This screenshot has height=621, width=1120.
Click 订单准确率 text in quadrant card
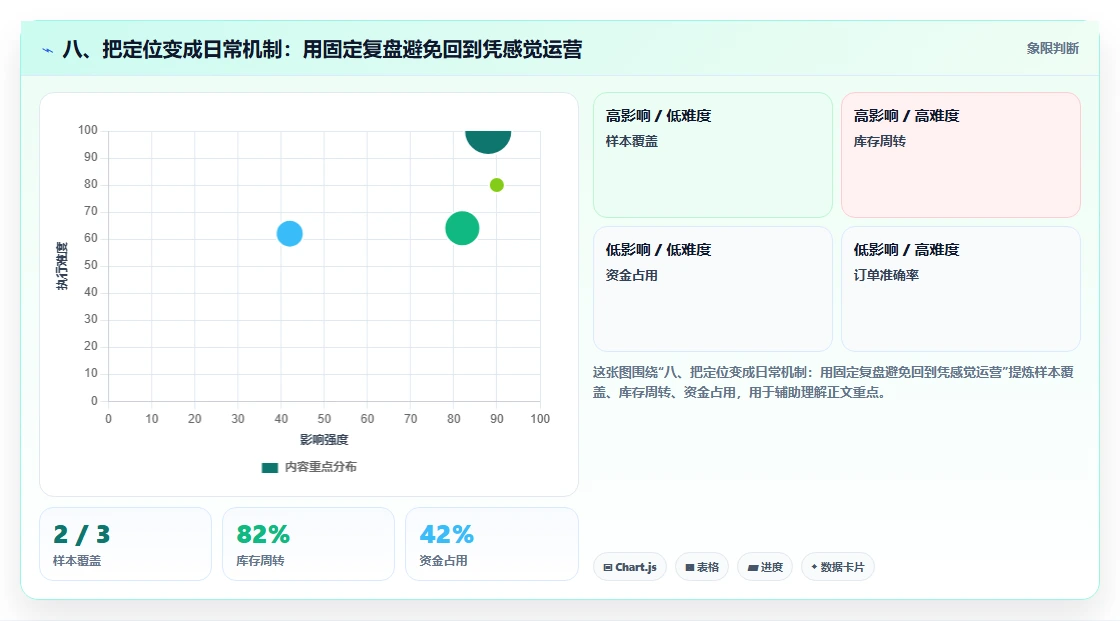point(886,275)
